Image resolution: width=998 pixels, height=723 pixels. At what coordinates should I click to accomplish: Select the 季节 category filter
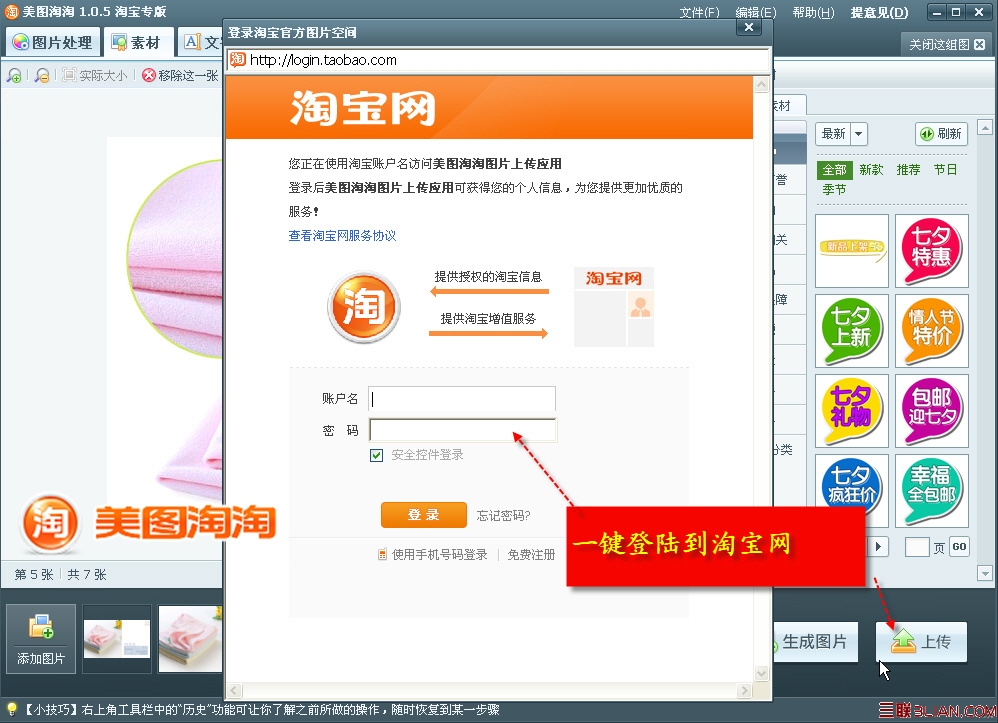click(834, 190)
